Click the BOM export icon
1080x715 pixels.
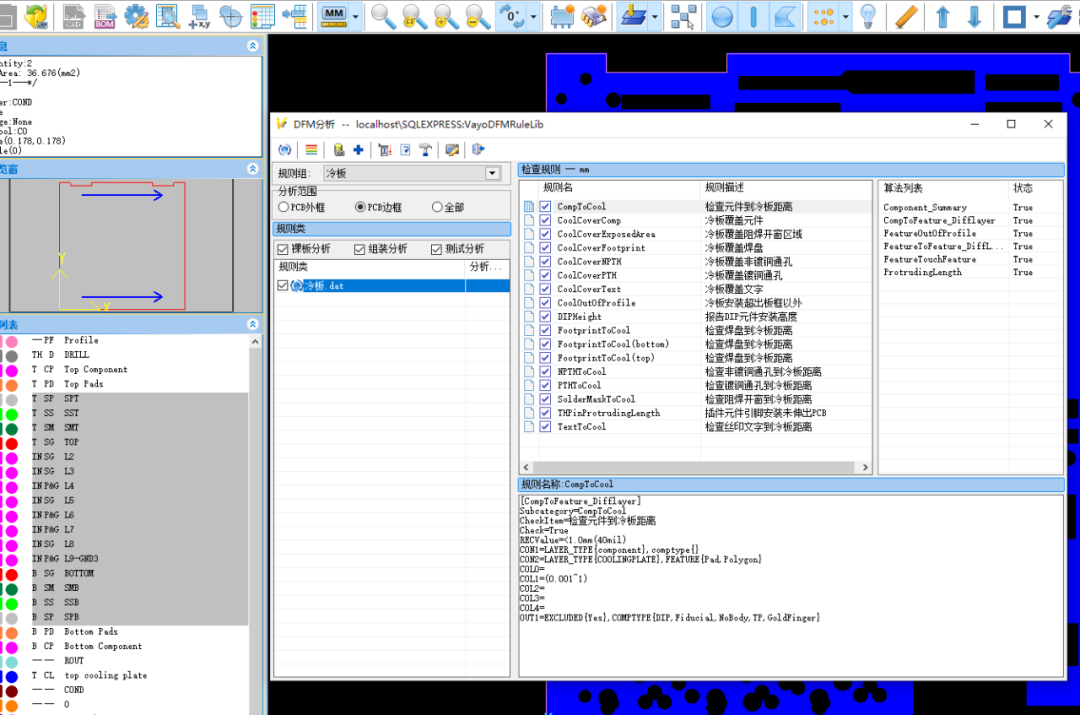point(105,16)
